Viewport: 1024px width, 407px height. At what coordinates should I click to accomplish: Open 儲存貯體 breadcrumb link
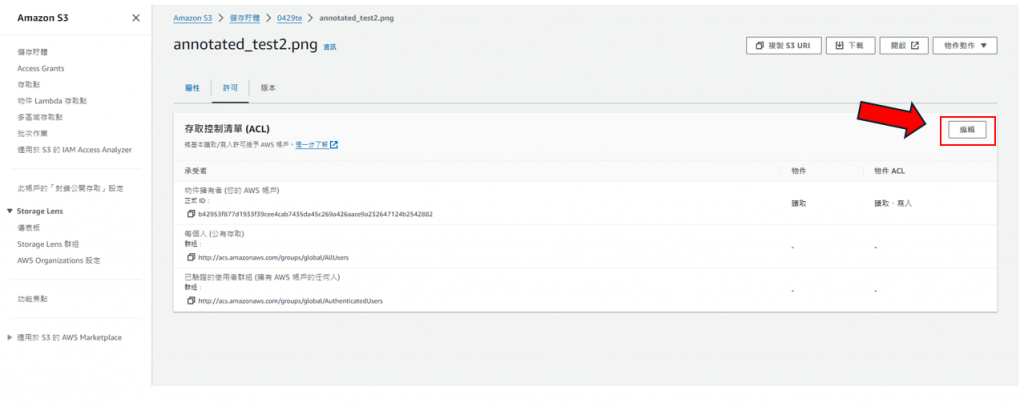tap(245, 18)
